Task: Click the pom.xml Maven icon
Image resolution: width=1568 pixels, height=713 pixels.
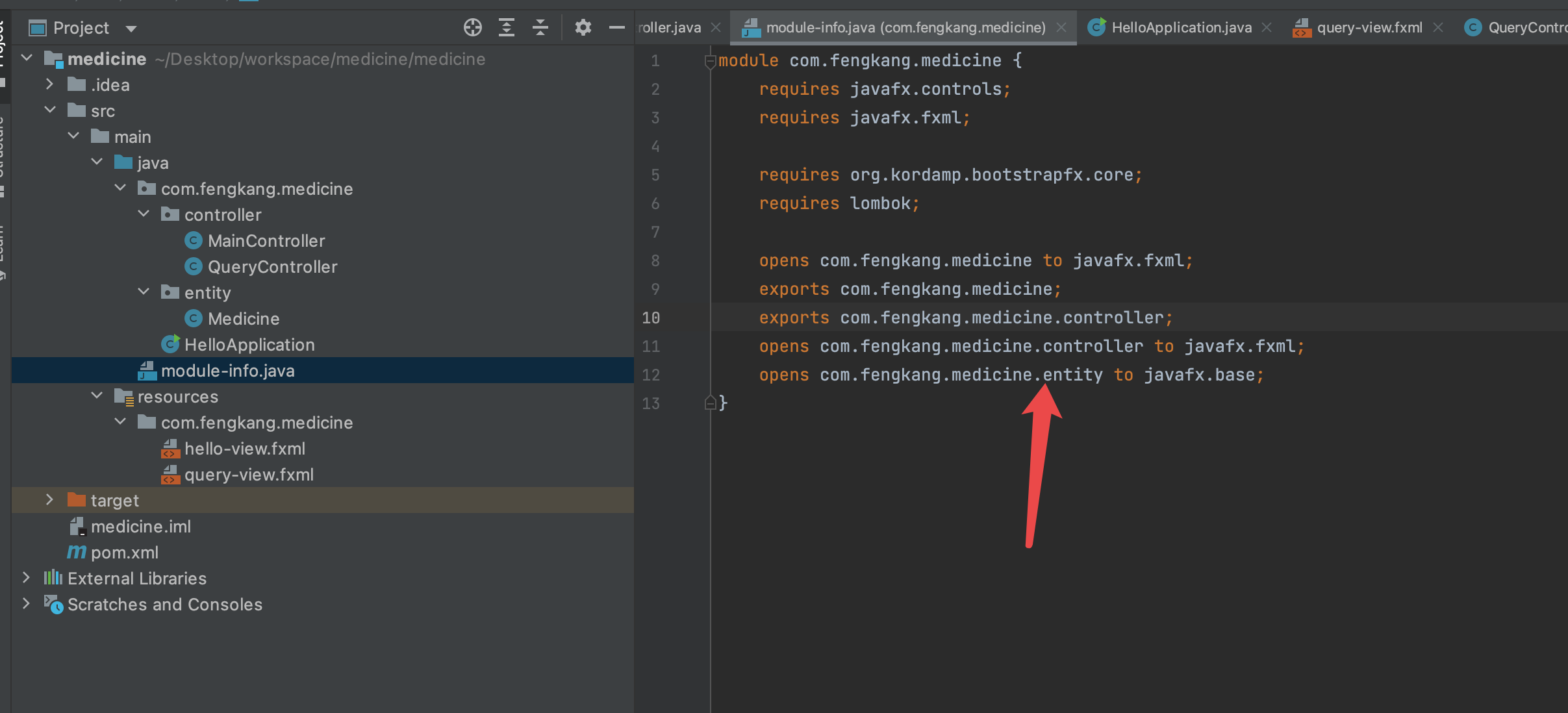Action: tap(77, 552)
